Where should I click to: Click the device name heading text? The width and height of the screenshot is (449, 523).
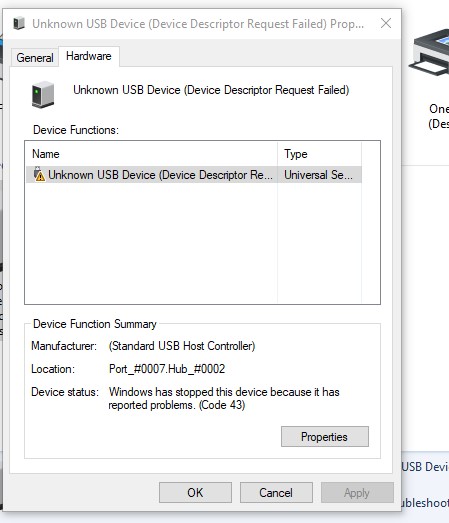pyautogui.click(x=211, y=90)
